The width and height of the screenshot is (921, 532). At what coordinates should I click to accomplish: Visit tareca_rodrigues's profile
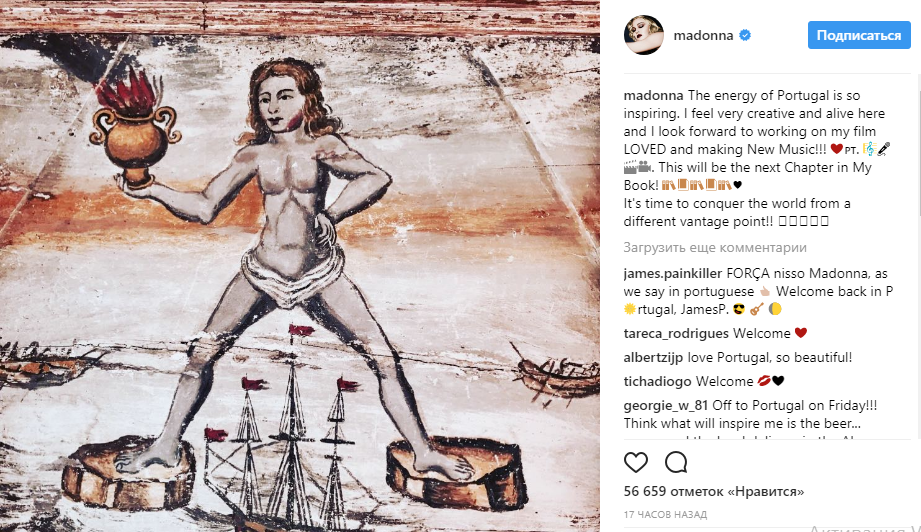pyautogui.click(x=676, y=334)
